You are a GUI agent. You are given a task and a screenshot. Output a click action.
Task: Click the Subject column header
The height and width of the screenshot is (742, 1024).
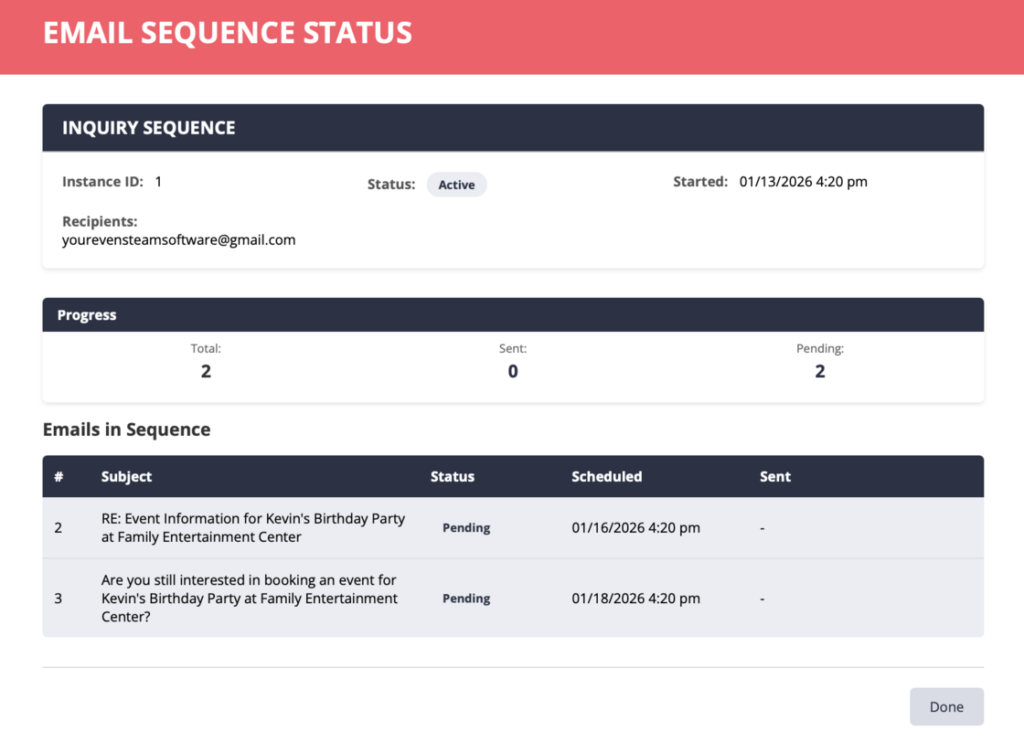[126, 477]
